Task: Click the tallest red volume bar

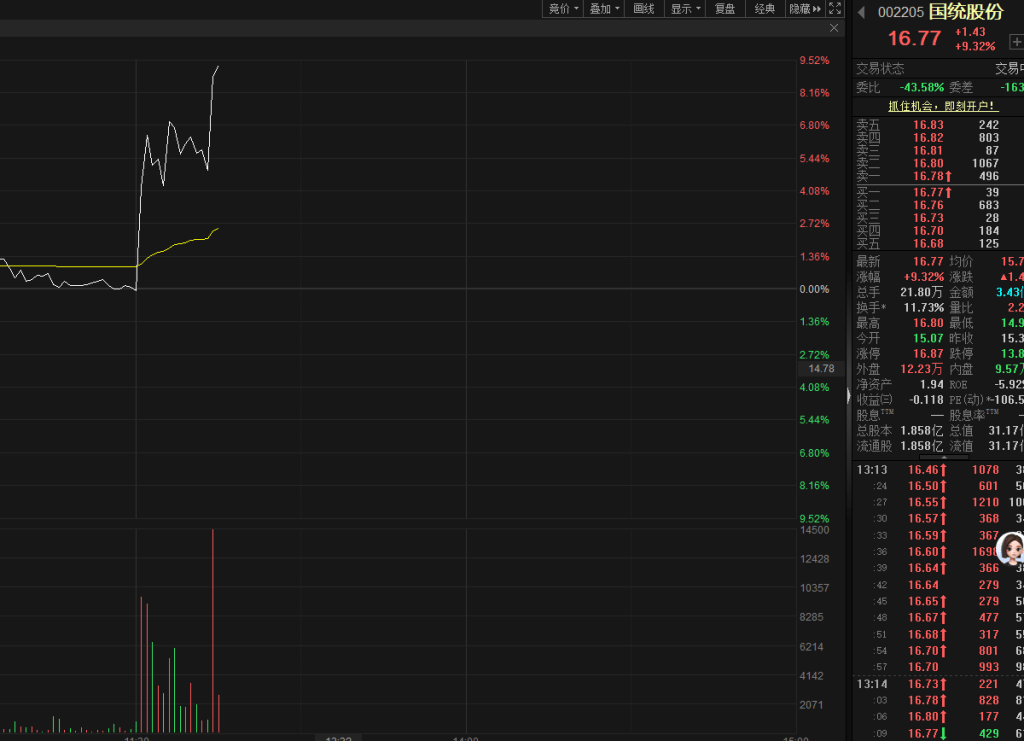Action: pos(213,630)
